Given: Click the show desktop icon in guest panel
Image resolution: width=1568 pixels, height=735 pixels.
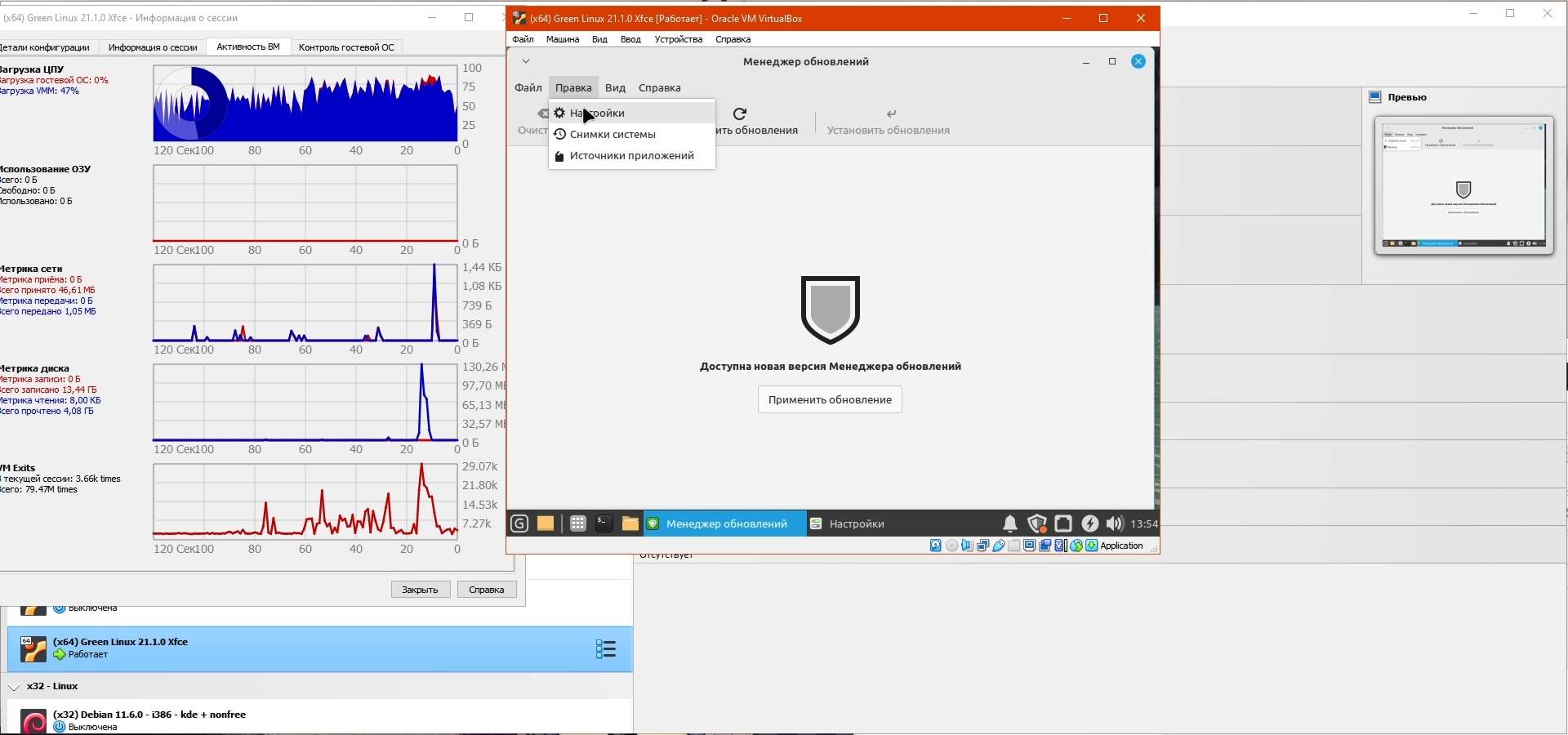Looking at the screenshot, I should click(x=546, y=524).
